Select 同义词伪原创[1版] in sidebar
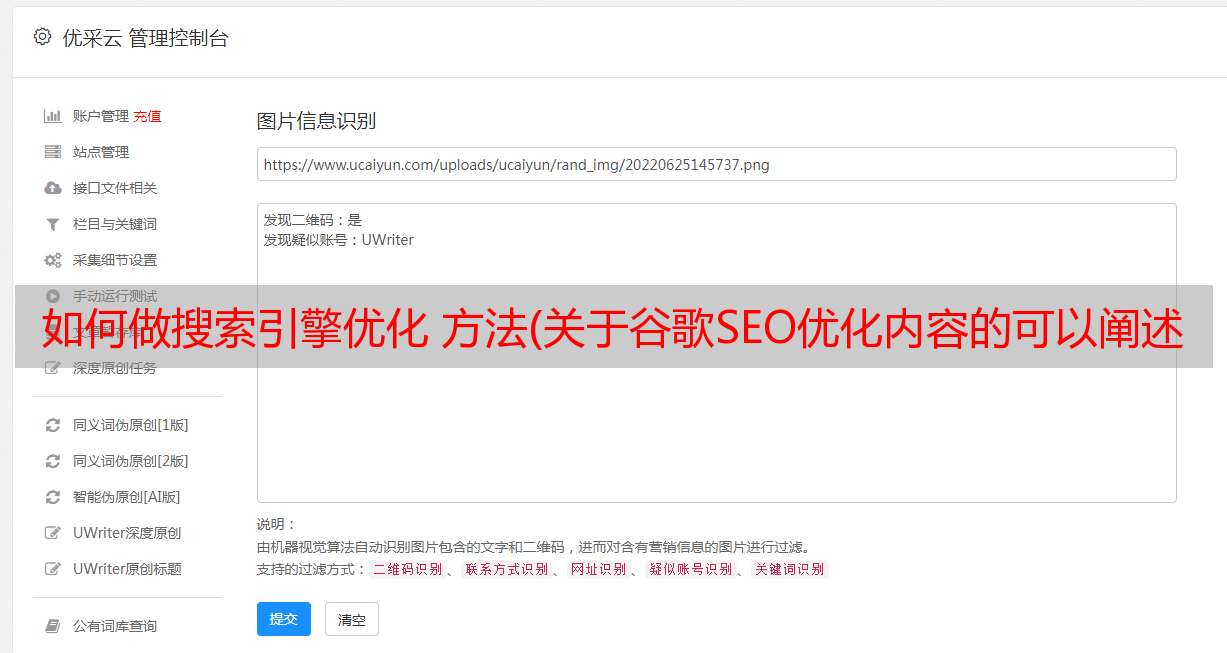 [131, 425]
